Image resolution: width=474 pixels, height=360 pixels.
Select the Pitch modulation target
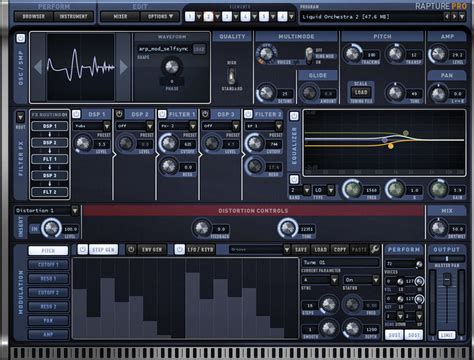click(x=48, y=251)
